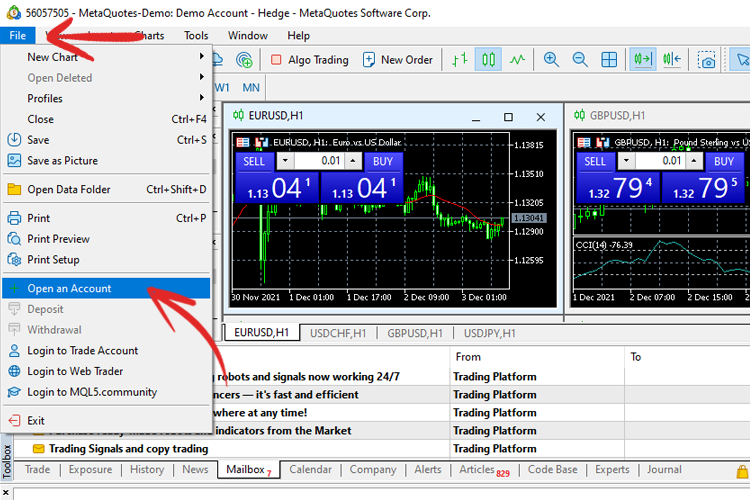Click SELL on GBPUSD chart
The width and height of the screenshot is (750, 500).
point(595,161)
